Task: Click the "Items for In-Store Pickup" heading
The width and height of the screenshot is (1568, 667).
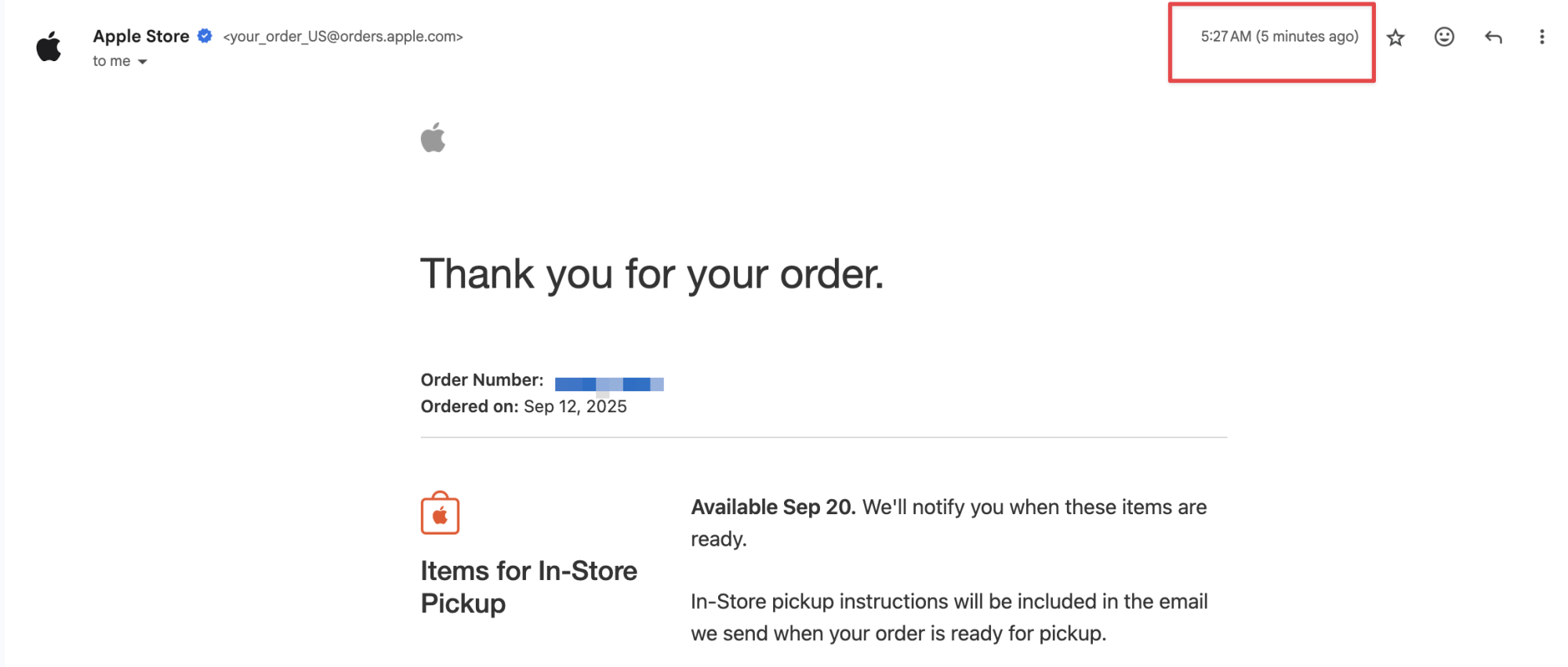Action: 528,586
